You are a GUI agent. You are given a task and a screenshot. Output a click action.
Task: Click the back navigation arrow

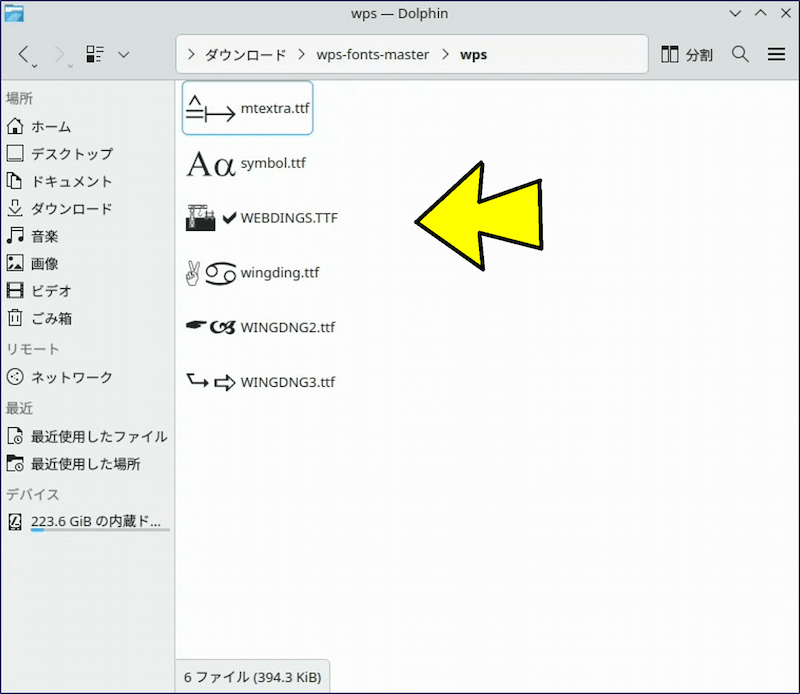(27, 54)
